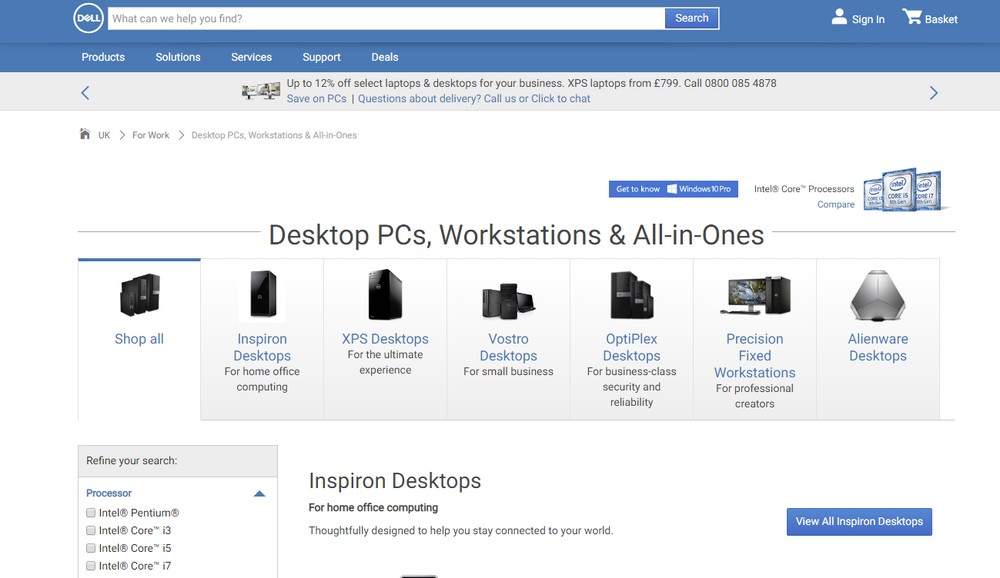The width and height of the screenshot is (1000, 578).
Task: Click the Sign In text link
Action: point(868,19)
